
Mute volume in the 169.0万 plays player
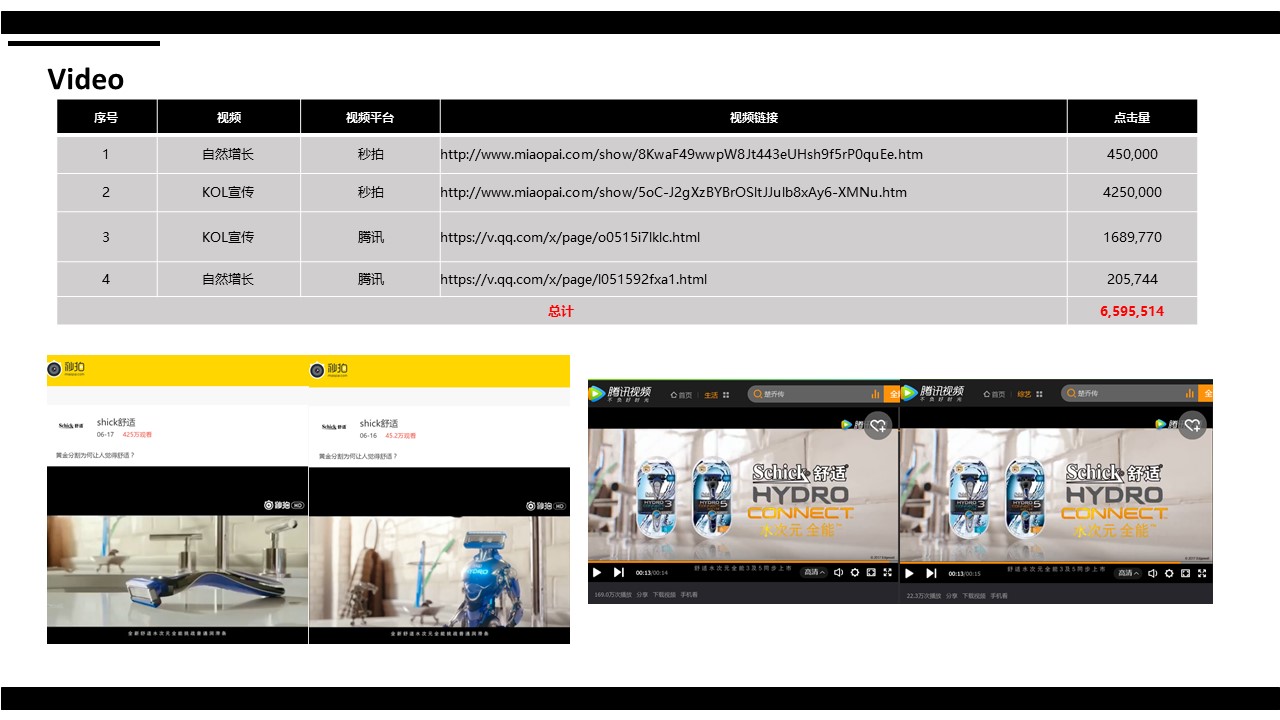(839, 573)
